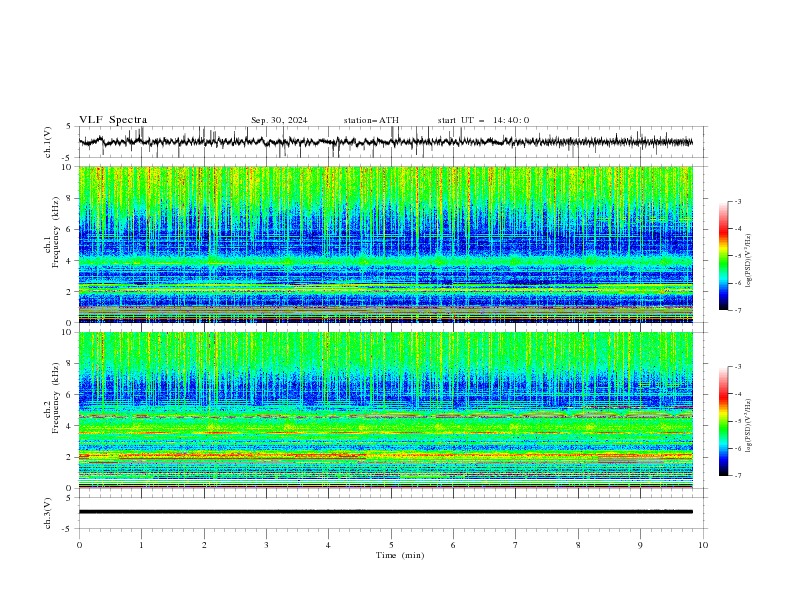The image size is (792, 612).
Task: Click the ch.3 flat voltage trace
Action: point(385,512)
